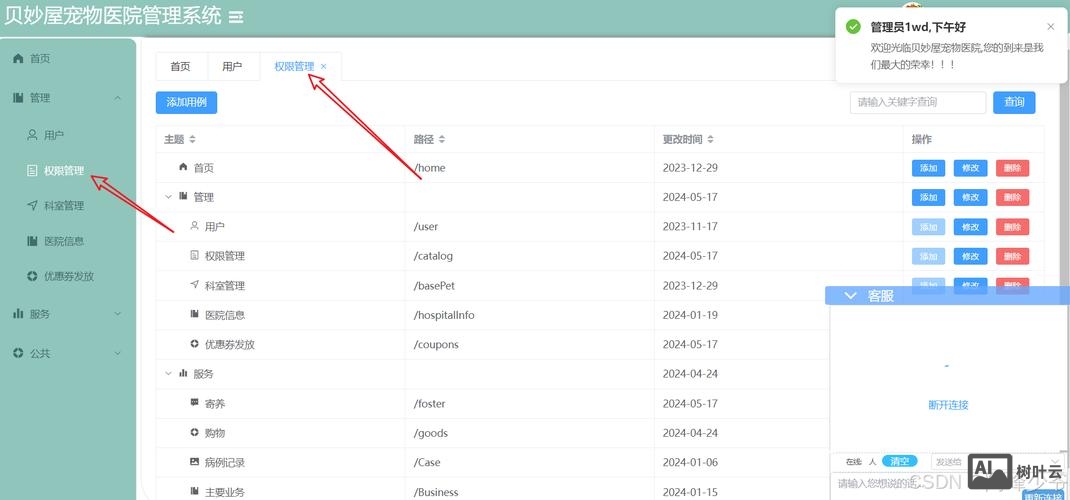This screenshot has height=500, width=1070.
Task: Collapse the 客服 chat panel chevron
Action: click(851, 296)
